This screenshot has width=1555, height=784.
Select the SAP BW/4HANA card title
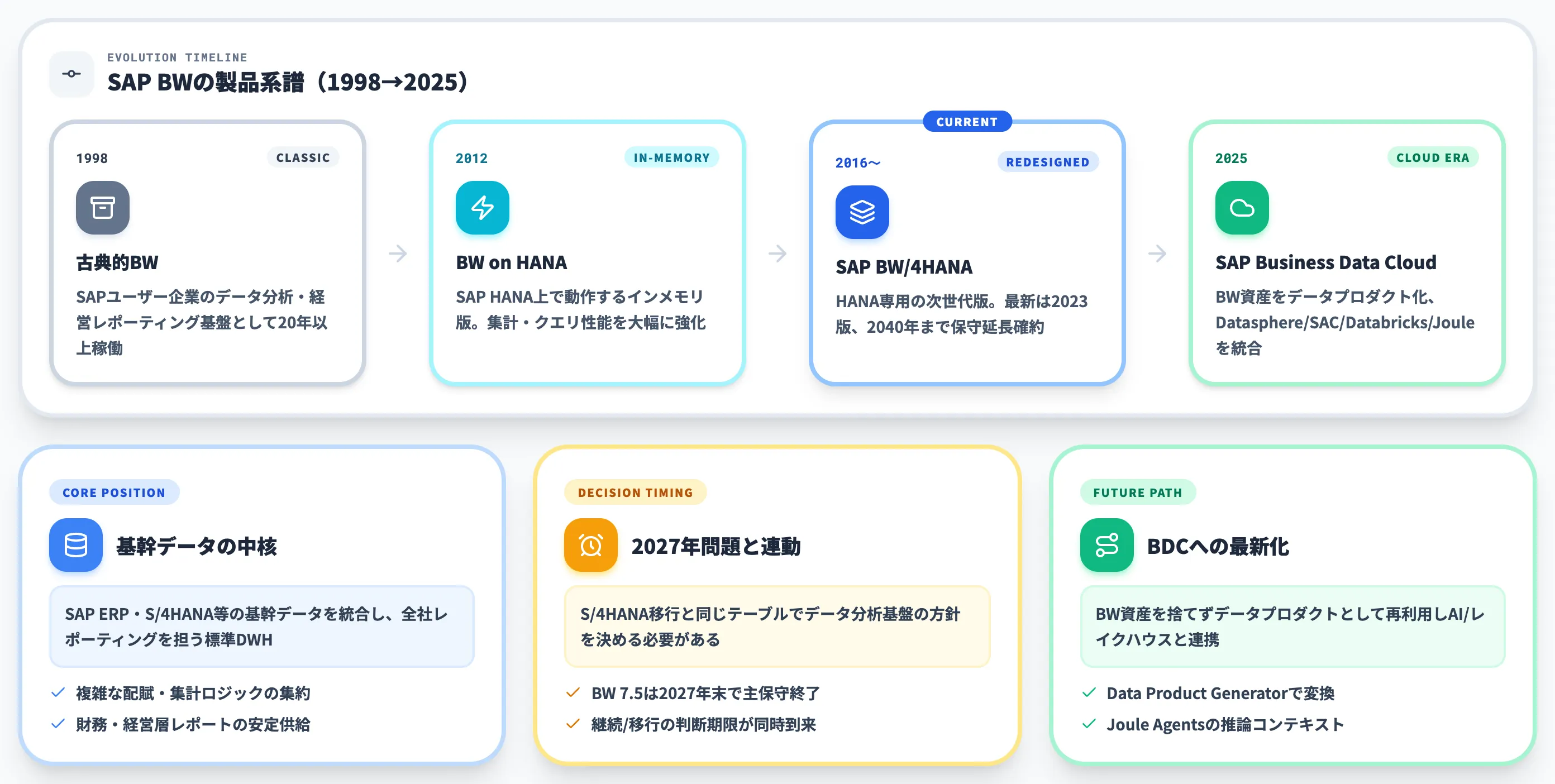904,267
